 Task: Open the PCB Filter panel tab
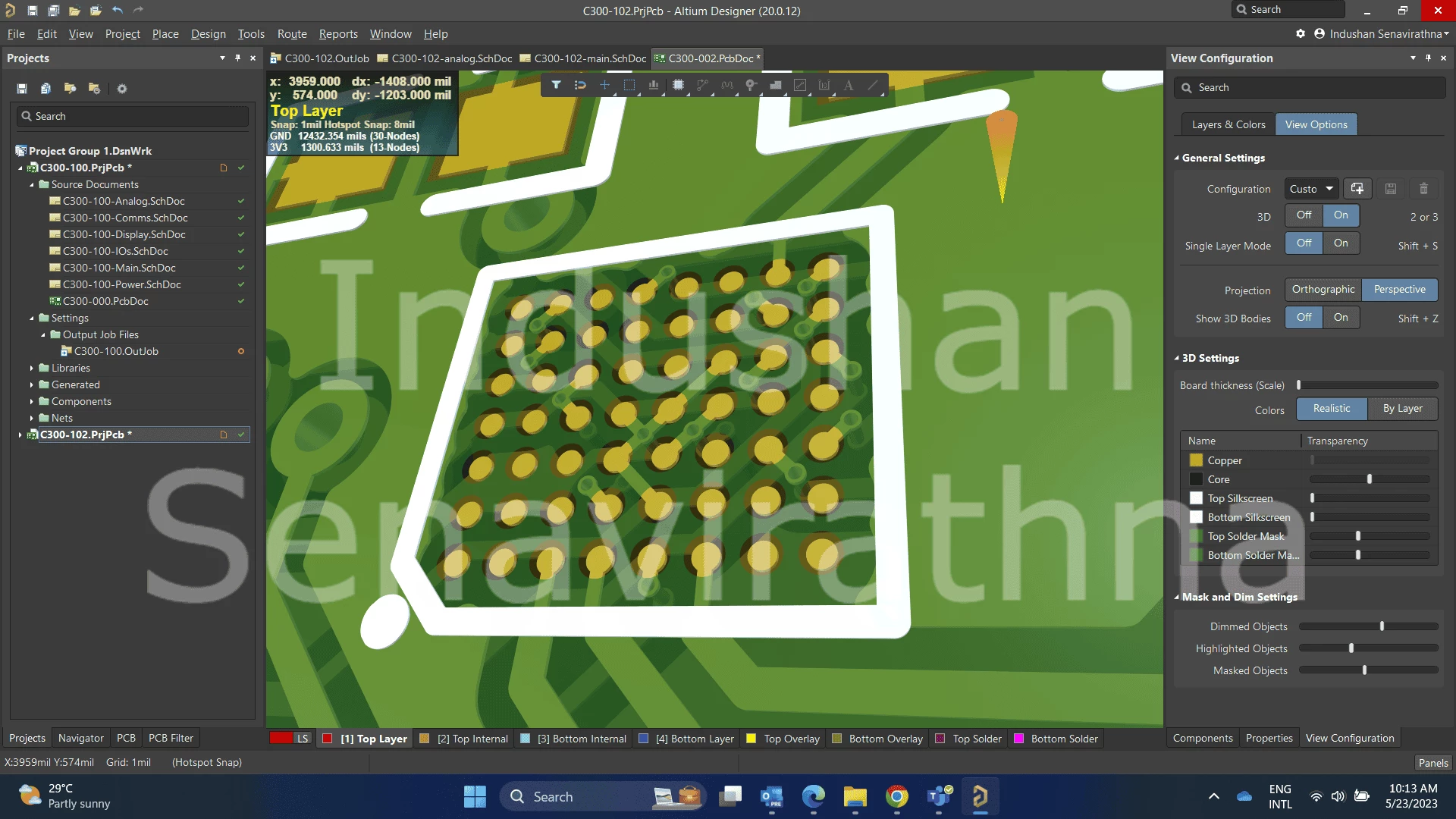click(x=171, y=738)
